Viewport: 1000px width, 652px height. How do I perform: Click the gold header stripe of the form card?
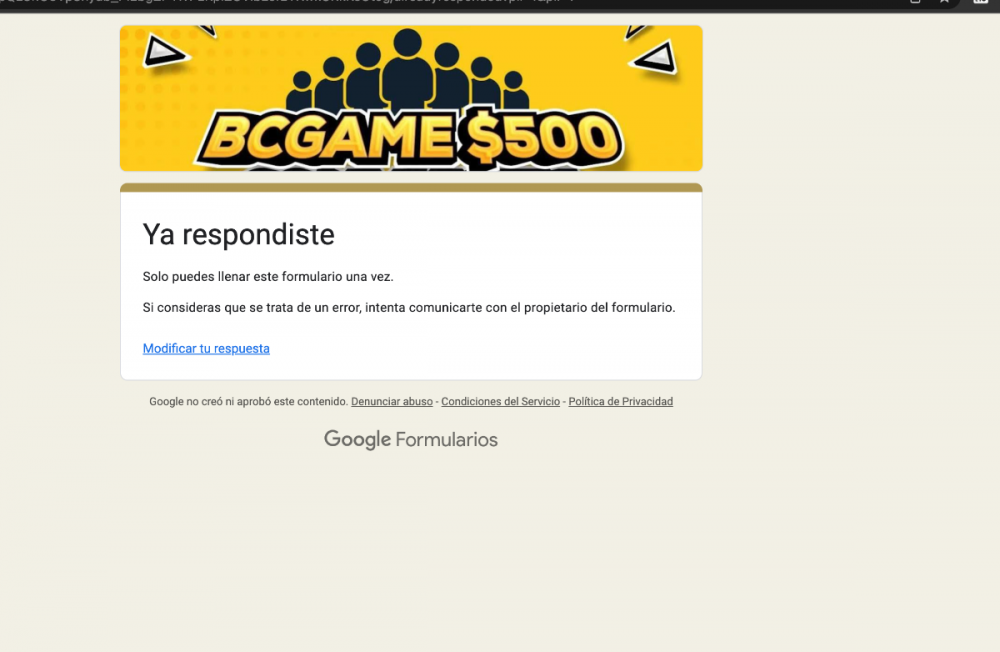coord(410,186)
